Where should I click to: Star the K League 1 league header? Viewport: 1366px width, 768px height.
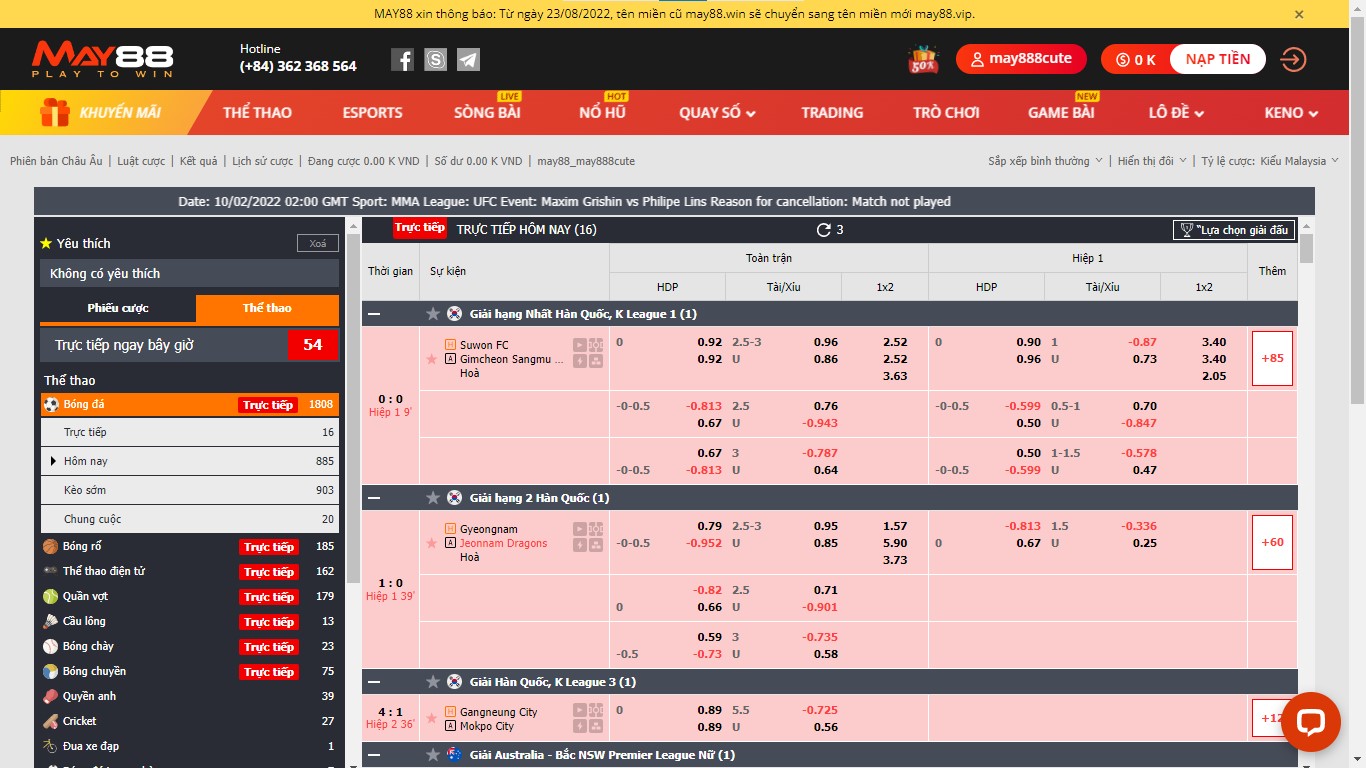(x=433, y=314)
